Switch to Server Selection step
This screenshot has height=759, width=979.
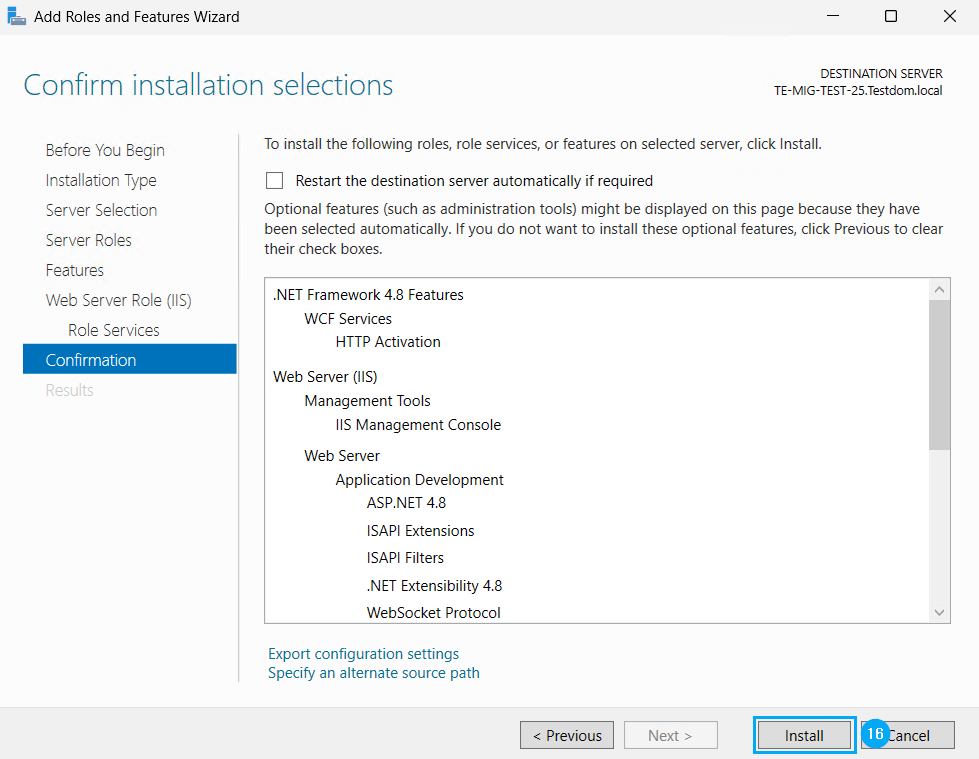(x=101, y=210)
